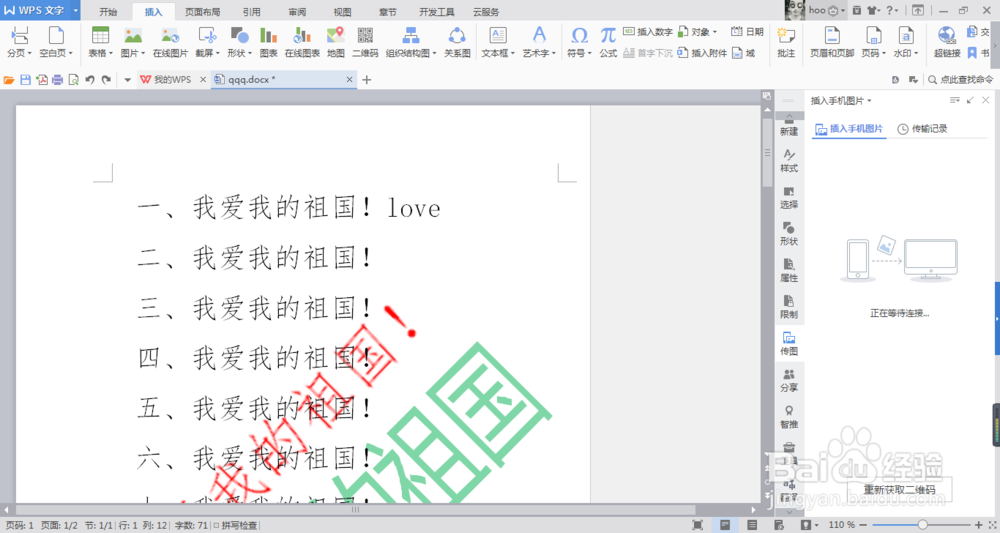Click 插入附件 insert attachment button
This screenshot has width=1000, height=533.
tap(702, 53)
